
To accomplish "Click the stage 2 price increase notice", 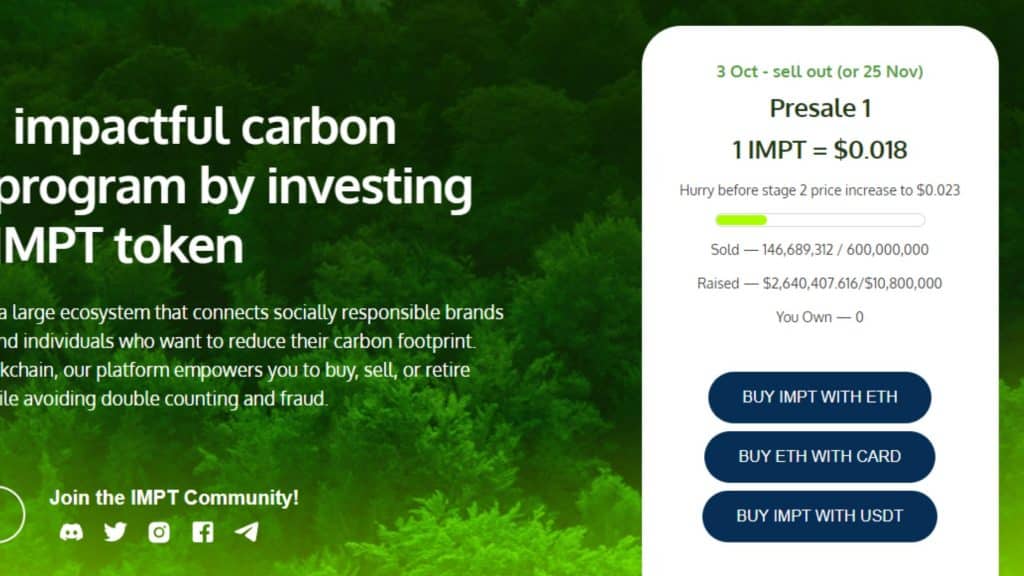I will tap(820, 191).
